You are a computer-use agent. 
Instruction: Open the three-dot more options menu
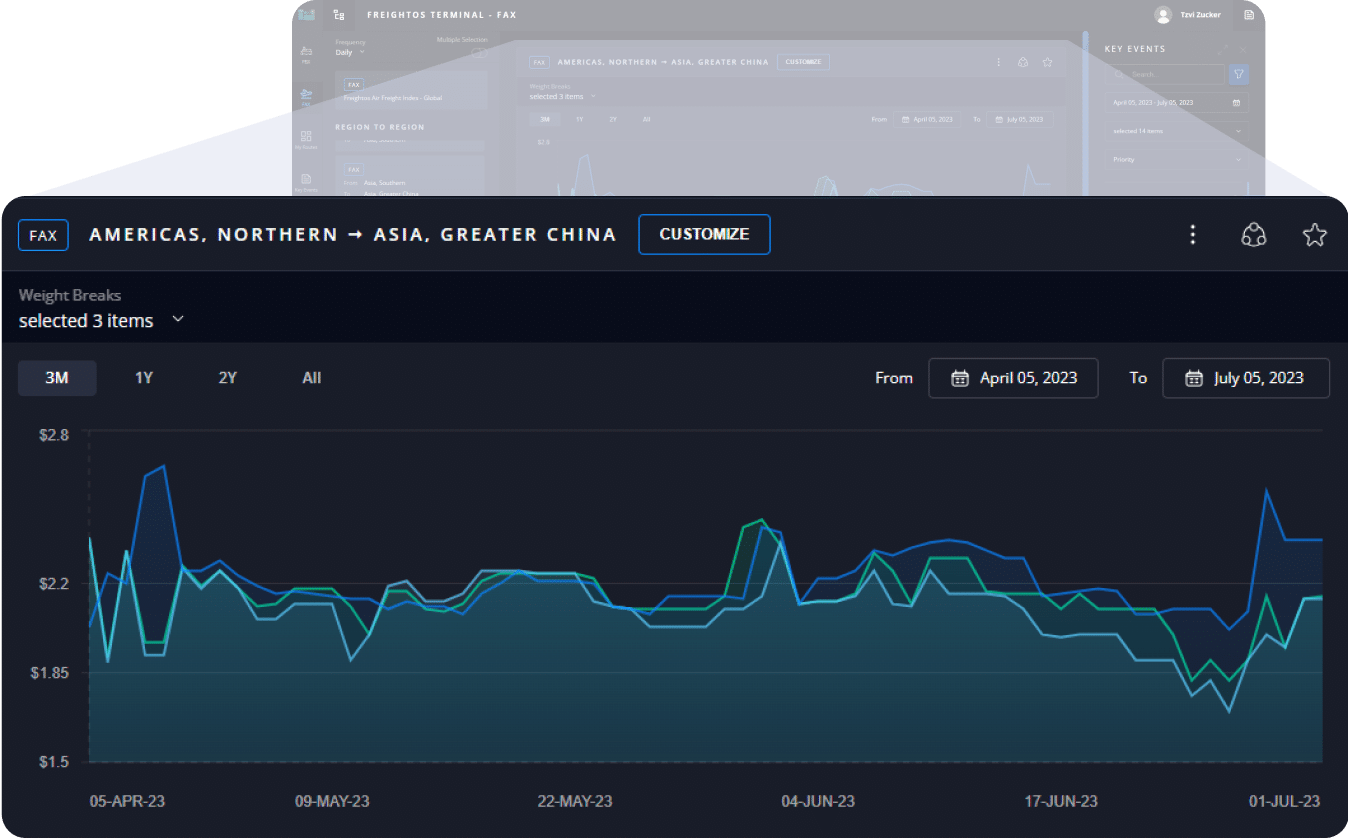click(x=1192, y=235)
